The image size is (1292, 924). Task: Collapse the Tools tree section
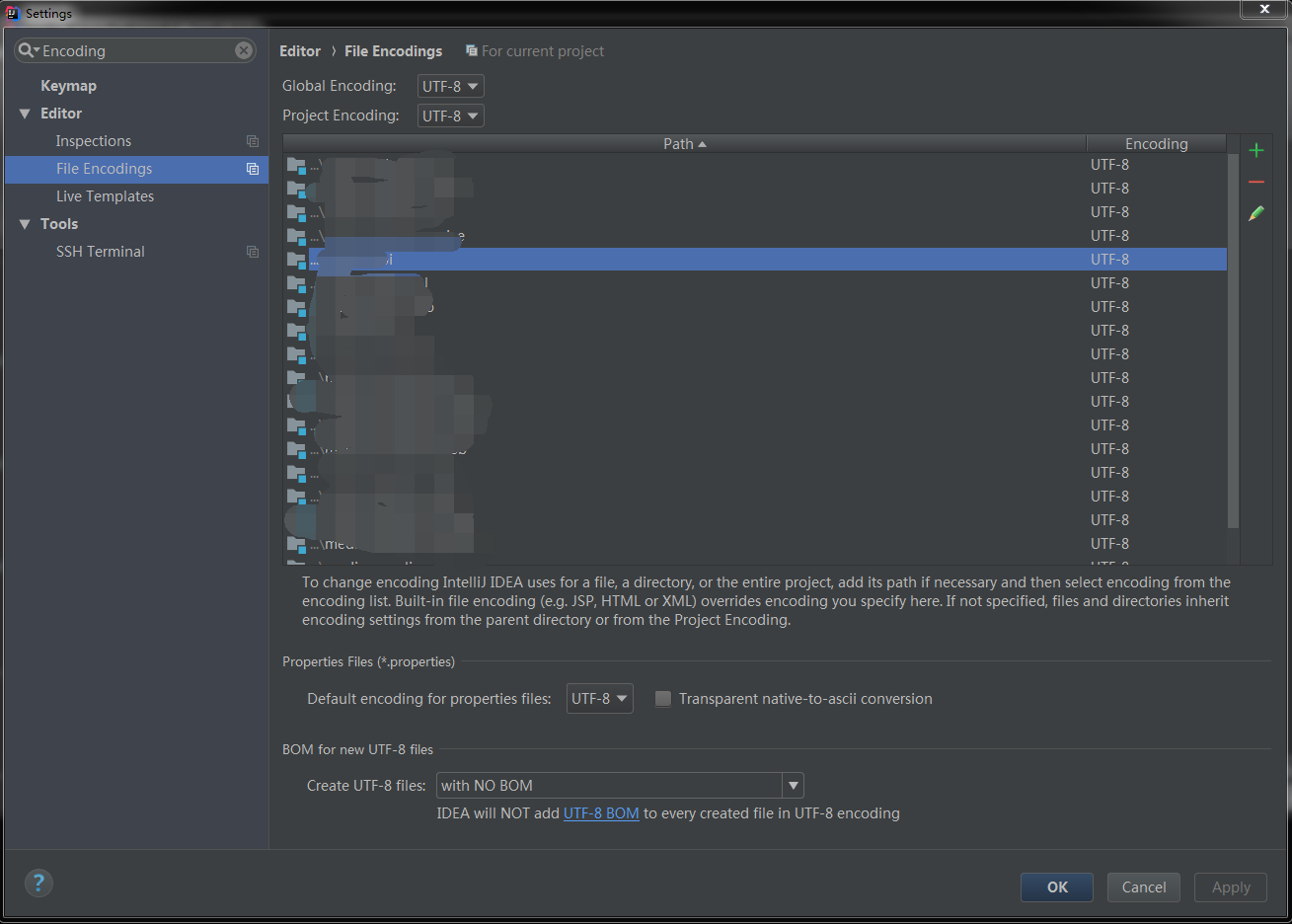pyautogui.click(x=25, y=224)
